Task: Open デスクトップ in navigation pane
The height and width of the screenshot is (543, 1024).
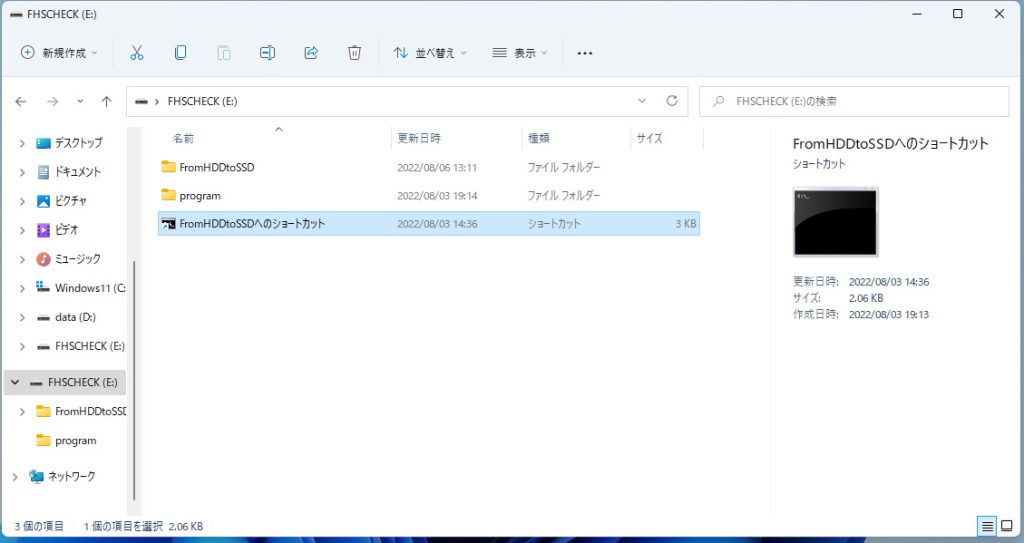Action: point(78,142)
